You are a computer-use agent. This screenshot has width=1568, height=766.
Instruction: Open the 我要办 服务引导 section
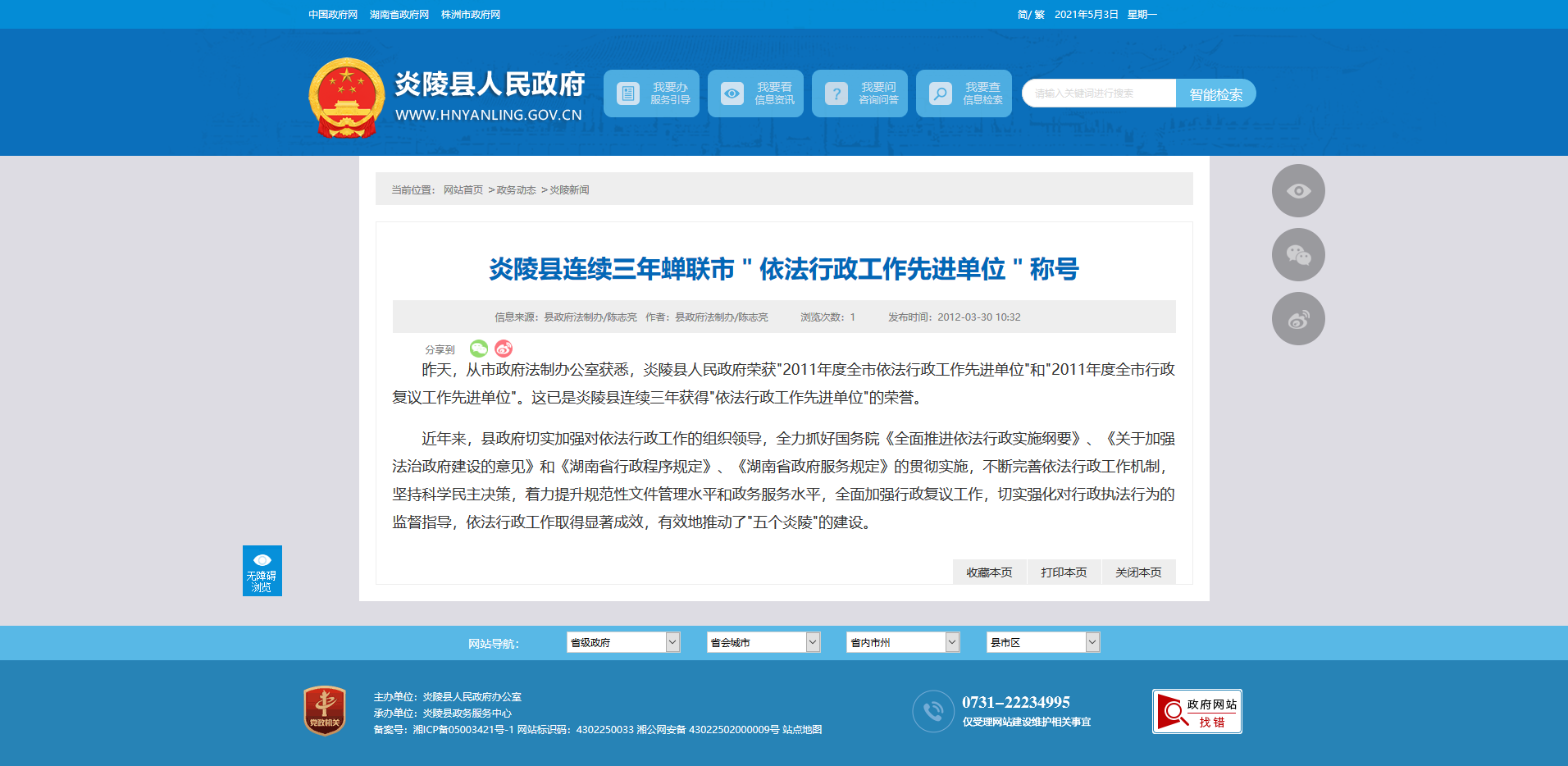point(651,93)
